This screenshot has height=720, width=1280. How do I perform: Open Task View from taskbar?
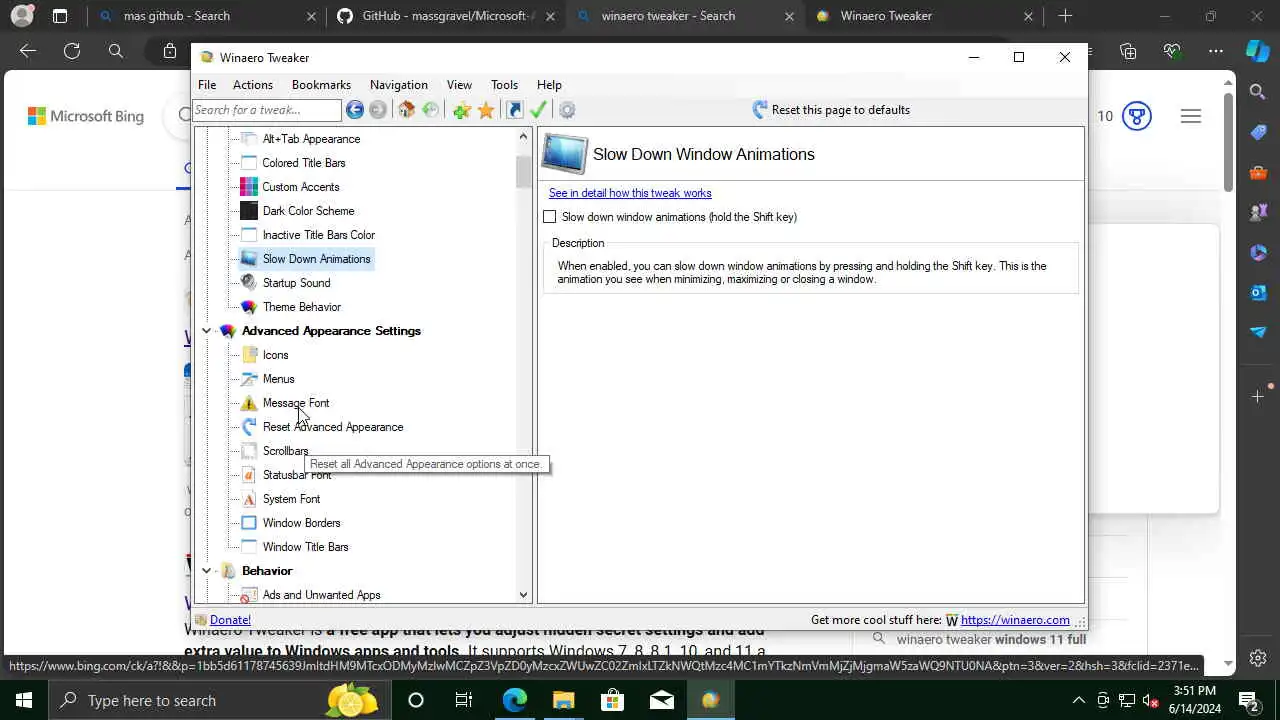point(464,700)
